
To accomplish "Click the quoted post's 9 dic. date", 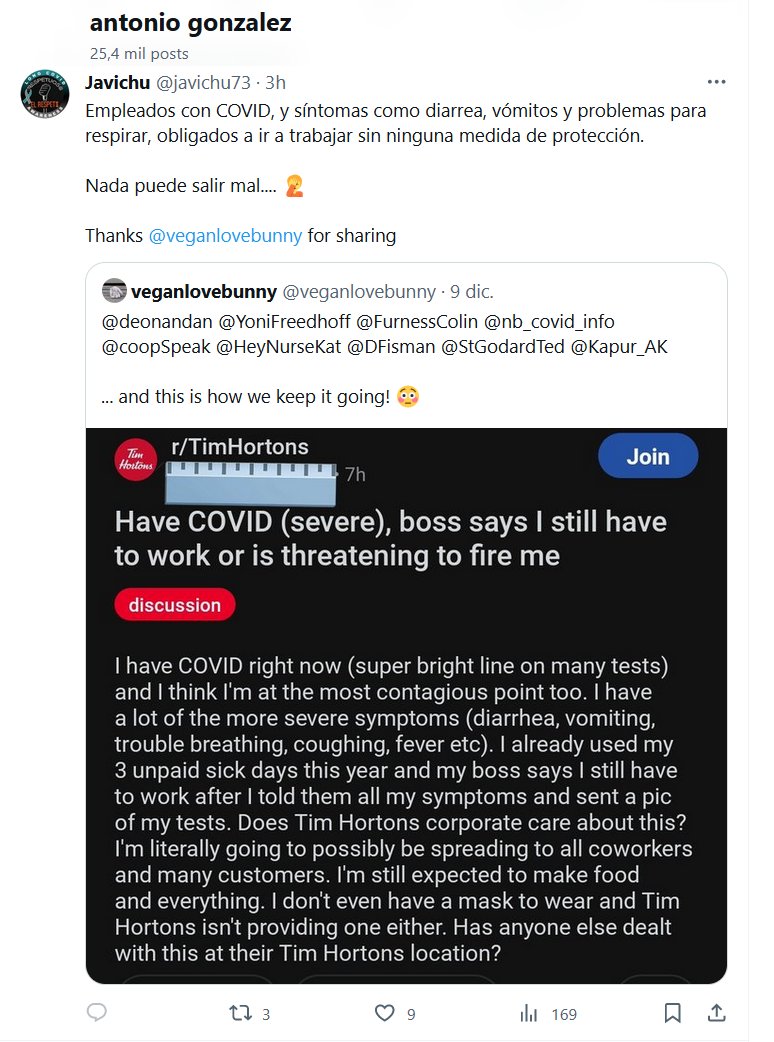I will pyautogui.click(x=472, y=292).
